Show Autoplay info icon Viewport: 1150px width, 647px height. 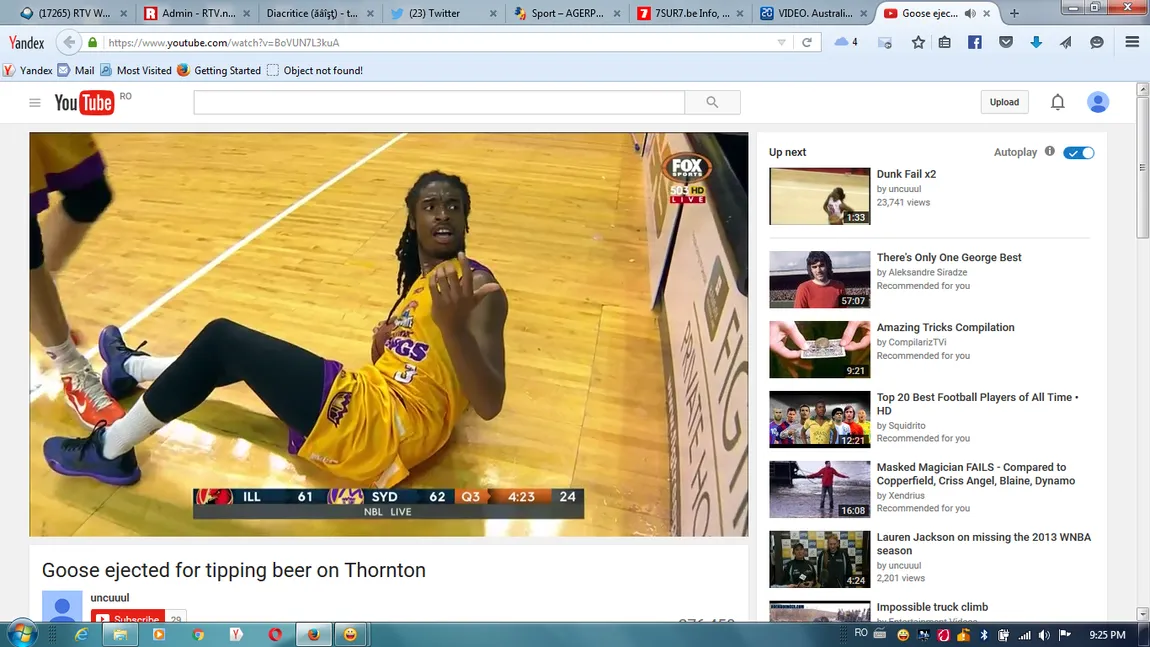[x=1050, y=151]
